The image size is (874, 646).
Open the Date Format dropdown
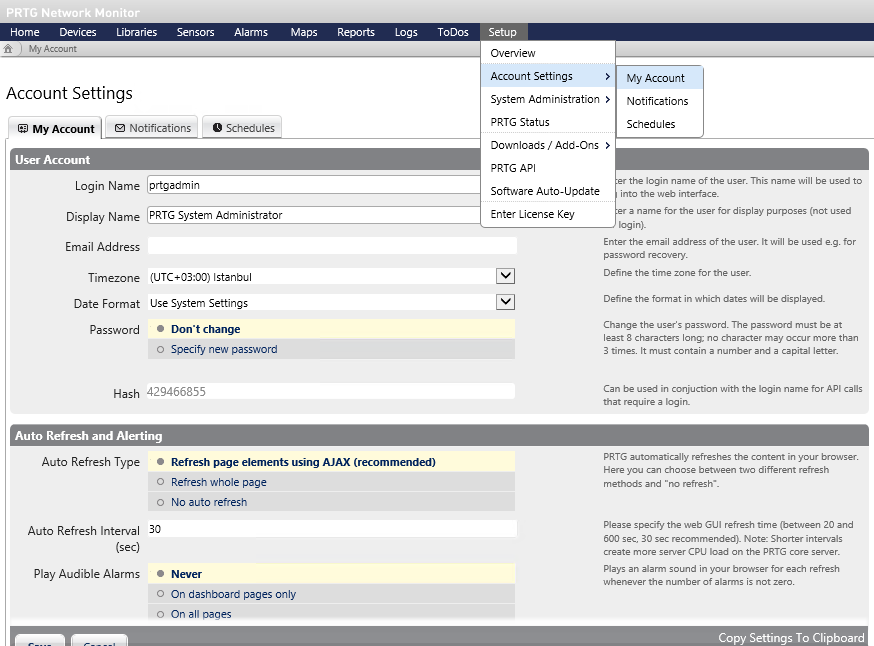point(506,302)
